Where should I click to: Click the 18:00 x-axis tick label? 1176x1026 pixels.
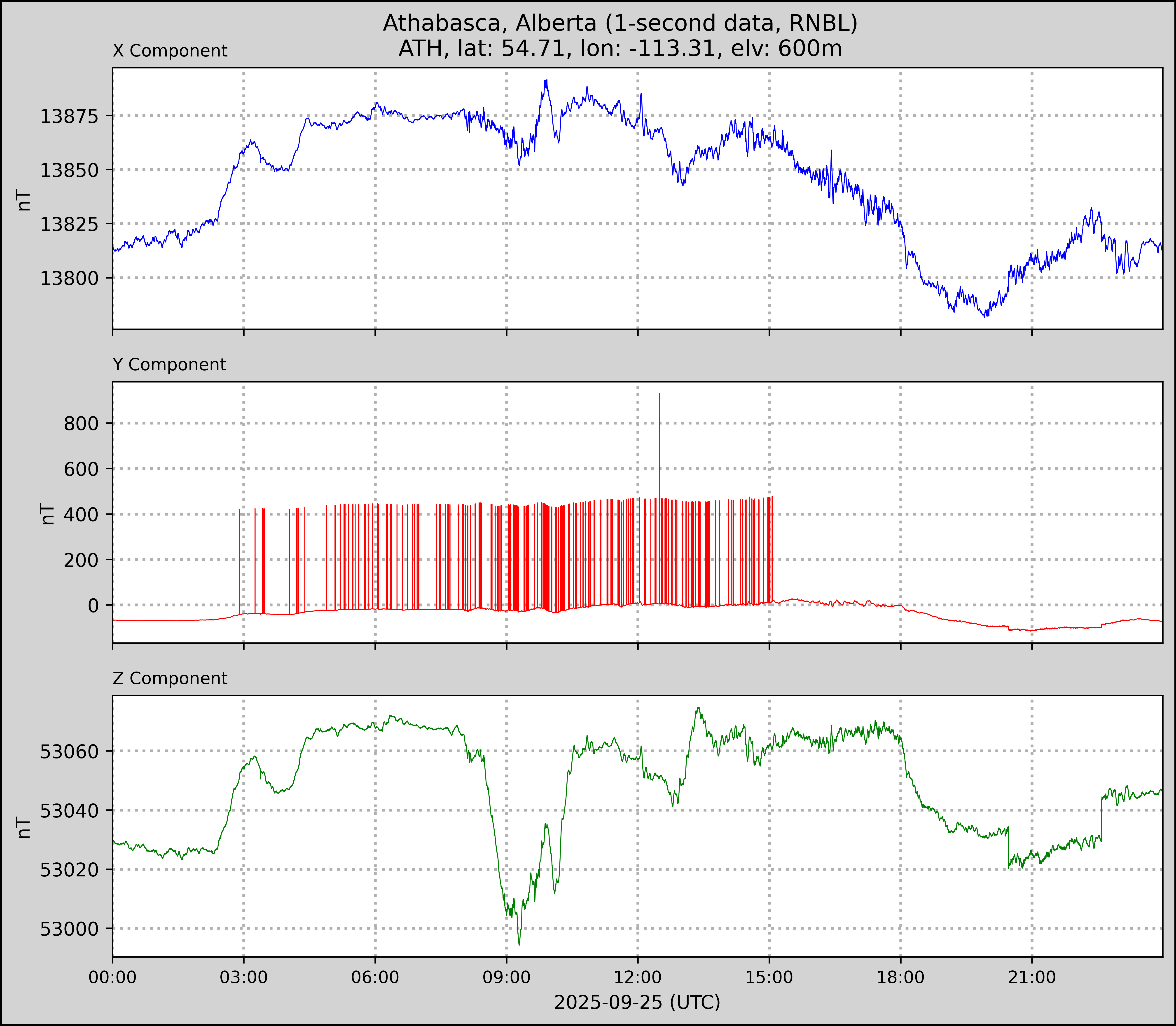(900, 977)
